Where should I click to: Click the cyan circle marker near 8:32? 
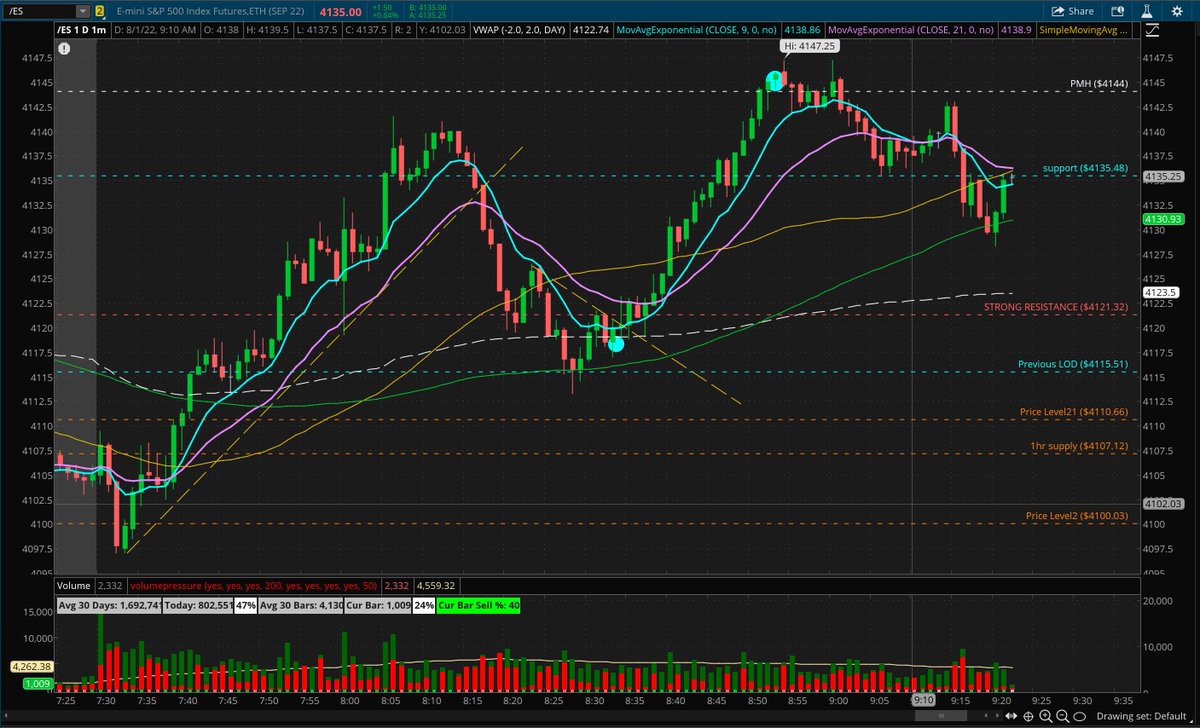(616, 344)
